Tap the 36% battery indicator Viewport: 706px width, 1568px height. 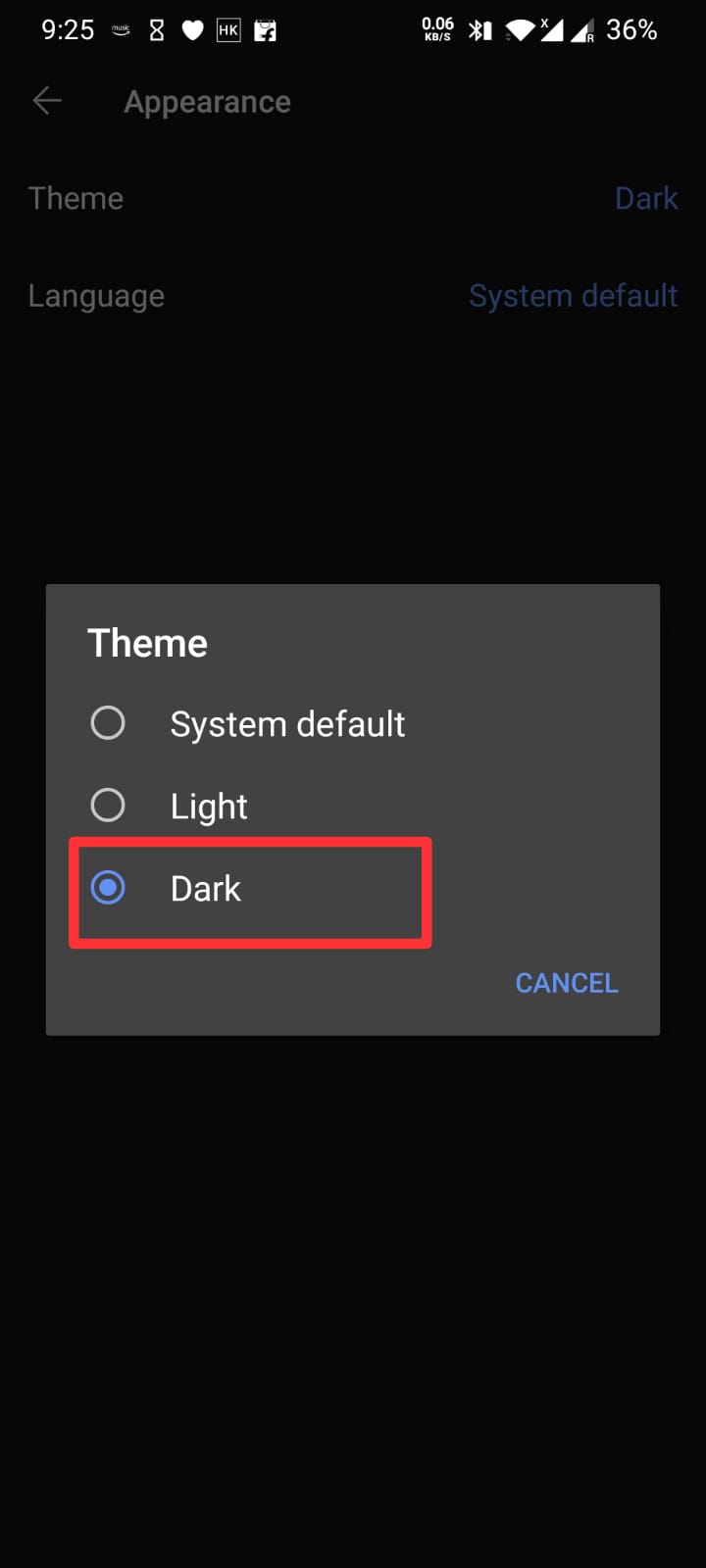point(630,30)
